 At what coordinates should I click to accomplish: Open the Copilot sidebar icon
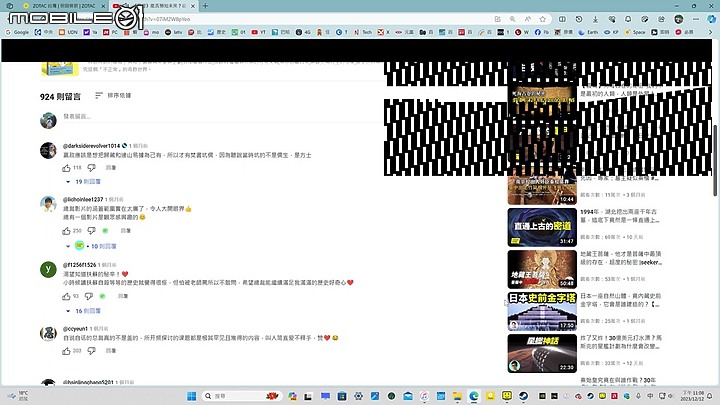(x=711, y=19)
